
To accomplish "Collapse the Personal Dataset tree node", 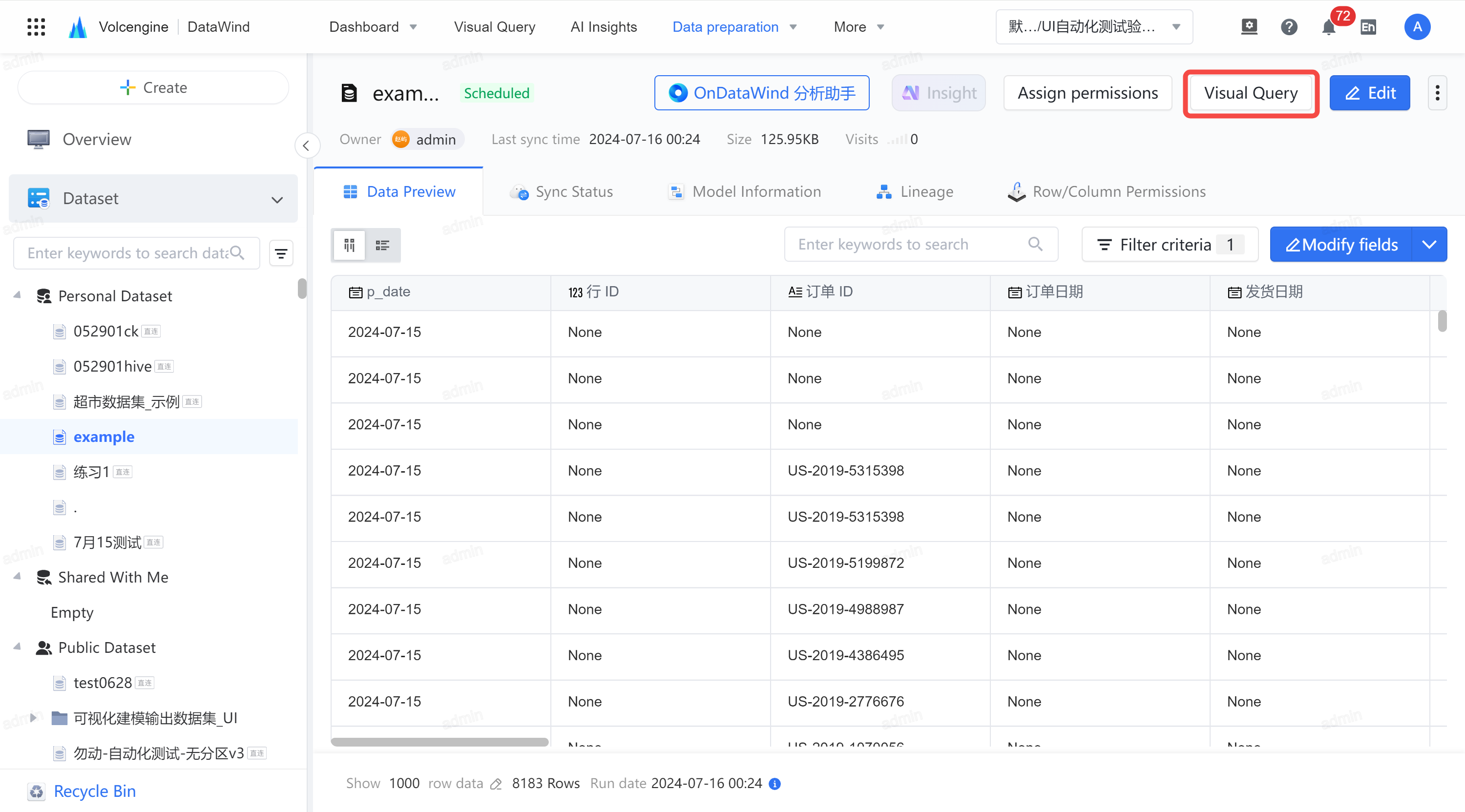I will 18,295.
